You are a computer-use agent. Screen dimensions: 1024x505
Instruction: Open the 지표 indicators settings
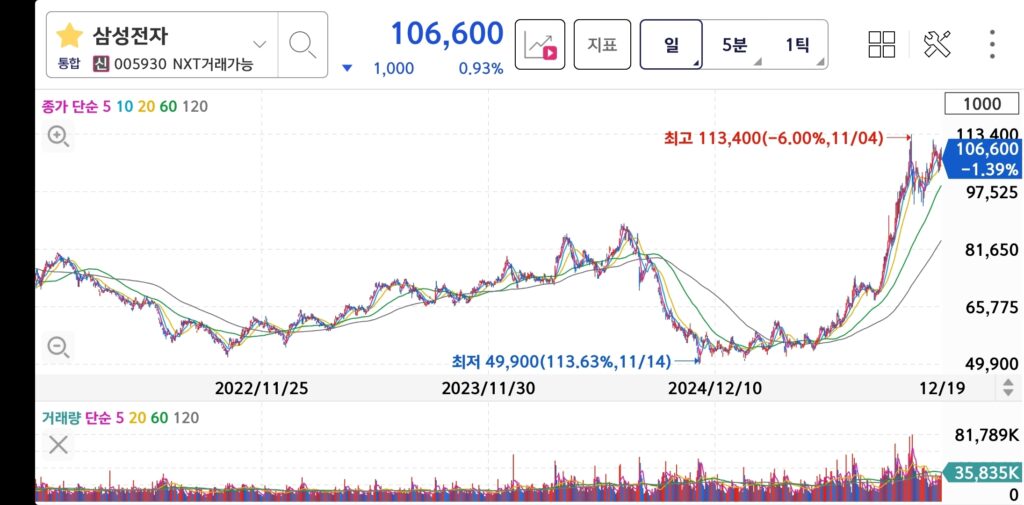(602, 44)
